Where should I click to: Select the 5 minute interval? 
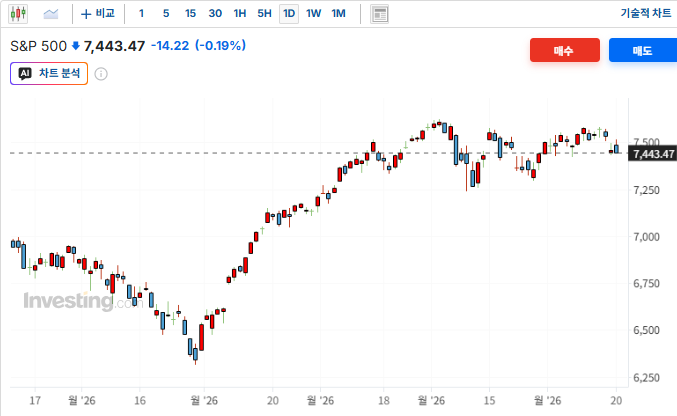[166, 14]
